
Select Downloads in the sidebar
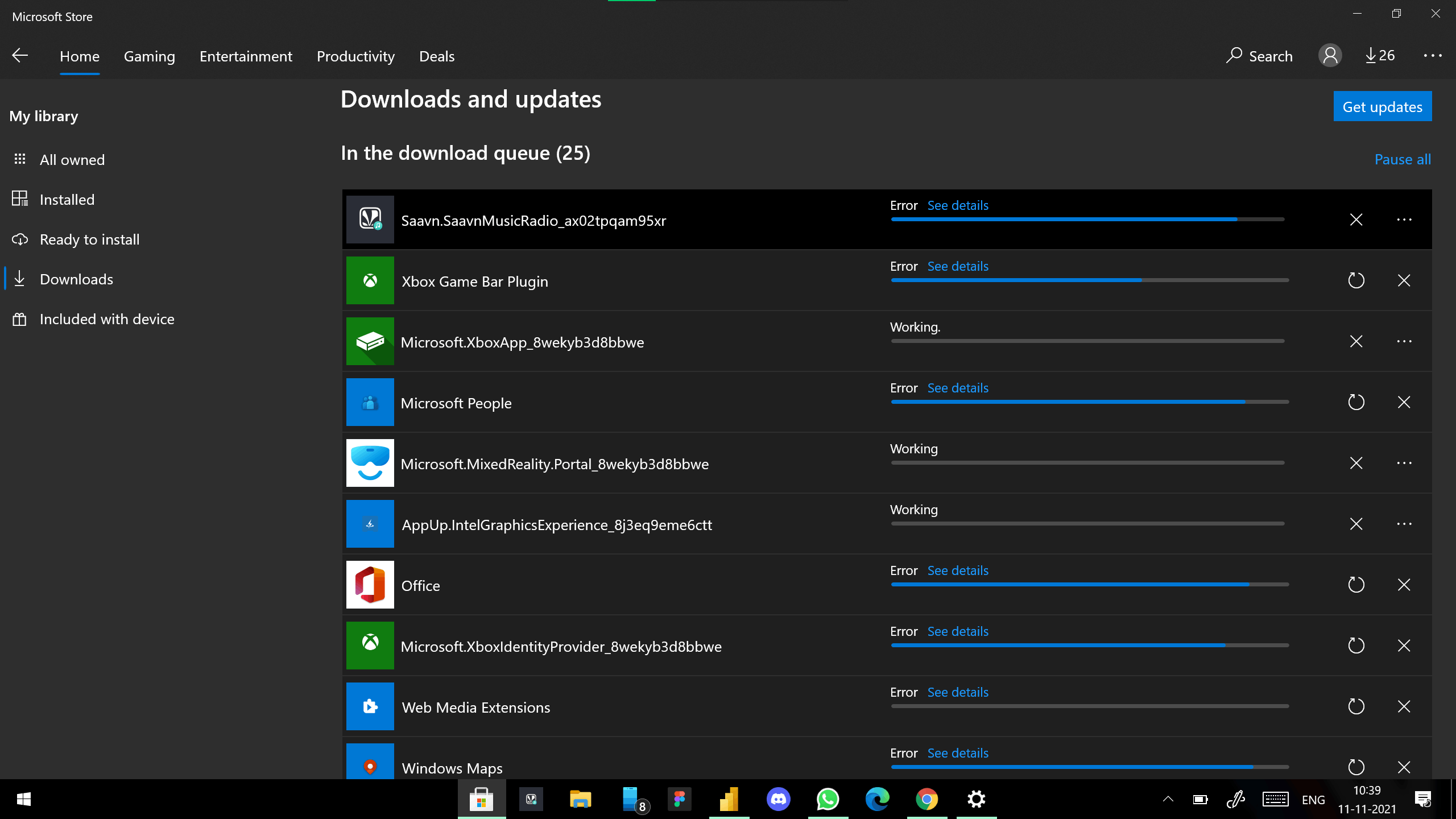pos(76,279)
